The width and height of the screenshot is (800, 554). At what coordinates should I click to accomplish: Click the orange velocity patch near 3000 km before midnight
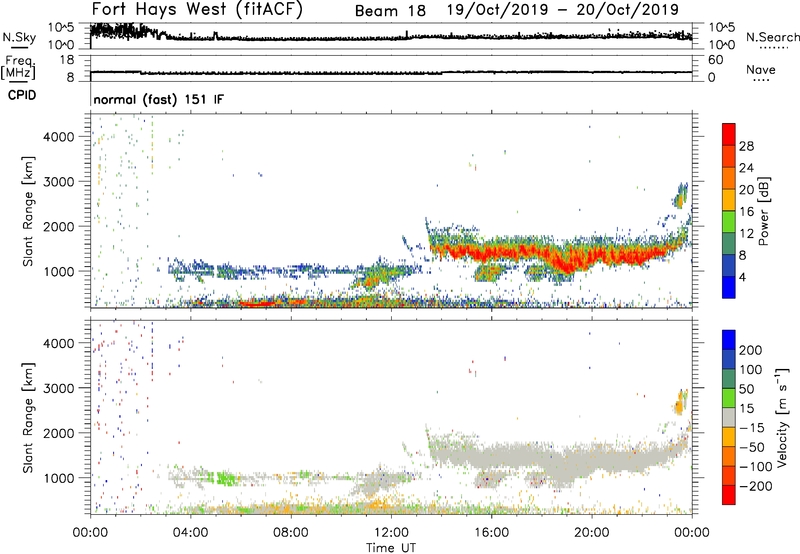(680, 404)
